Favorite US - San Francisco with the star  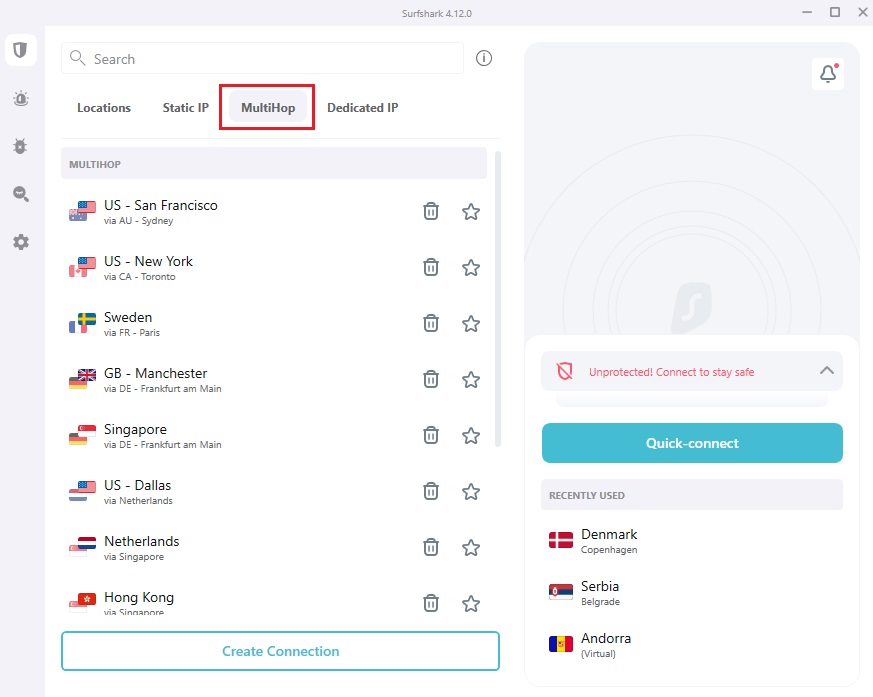(471, 212)
